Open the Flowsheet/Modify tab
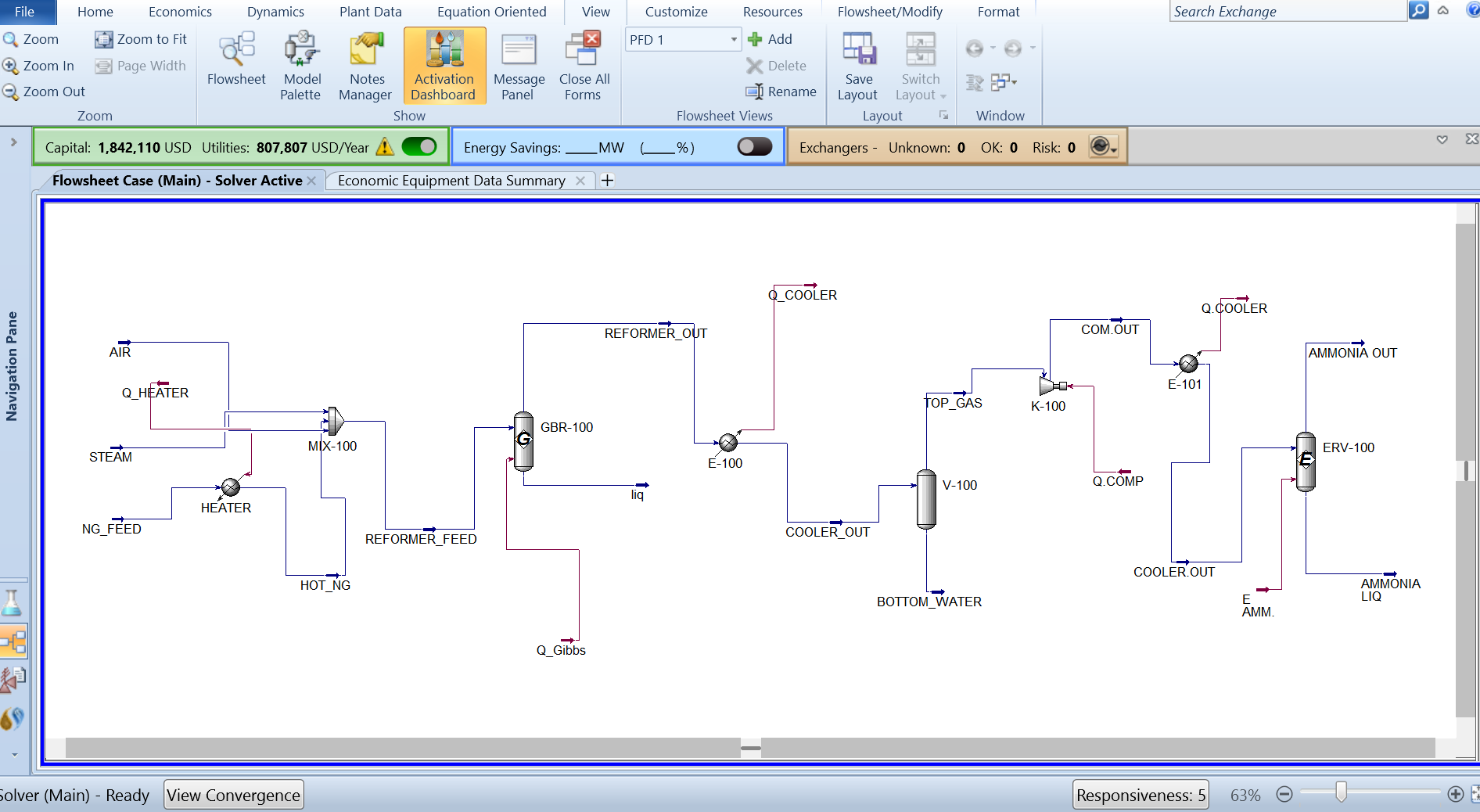Image resolution: width=1480 pixels, height=812 pixels. (889, 12)
